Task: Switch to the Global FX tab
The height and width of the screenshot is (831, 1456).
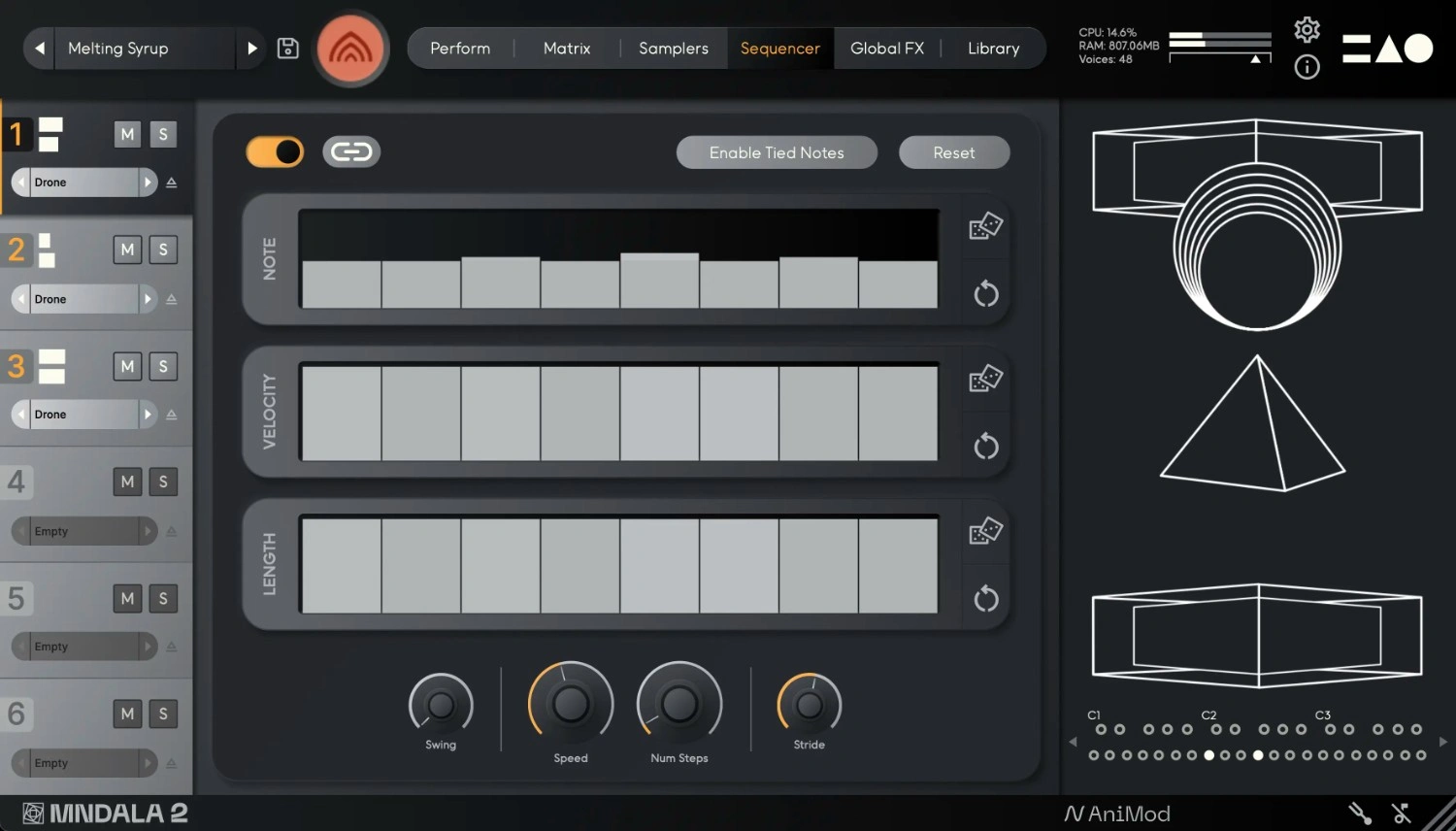Action: coord(886,48)
